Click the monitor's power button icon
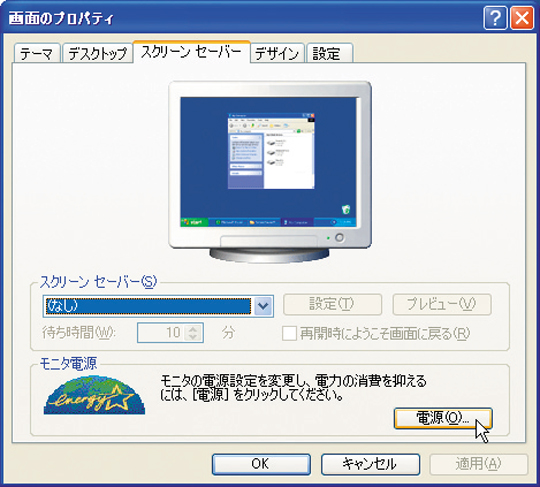This screenshot has height=487, width=540. 339,237
